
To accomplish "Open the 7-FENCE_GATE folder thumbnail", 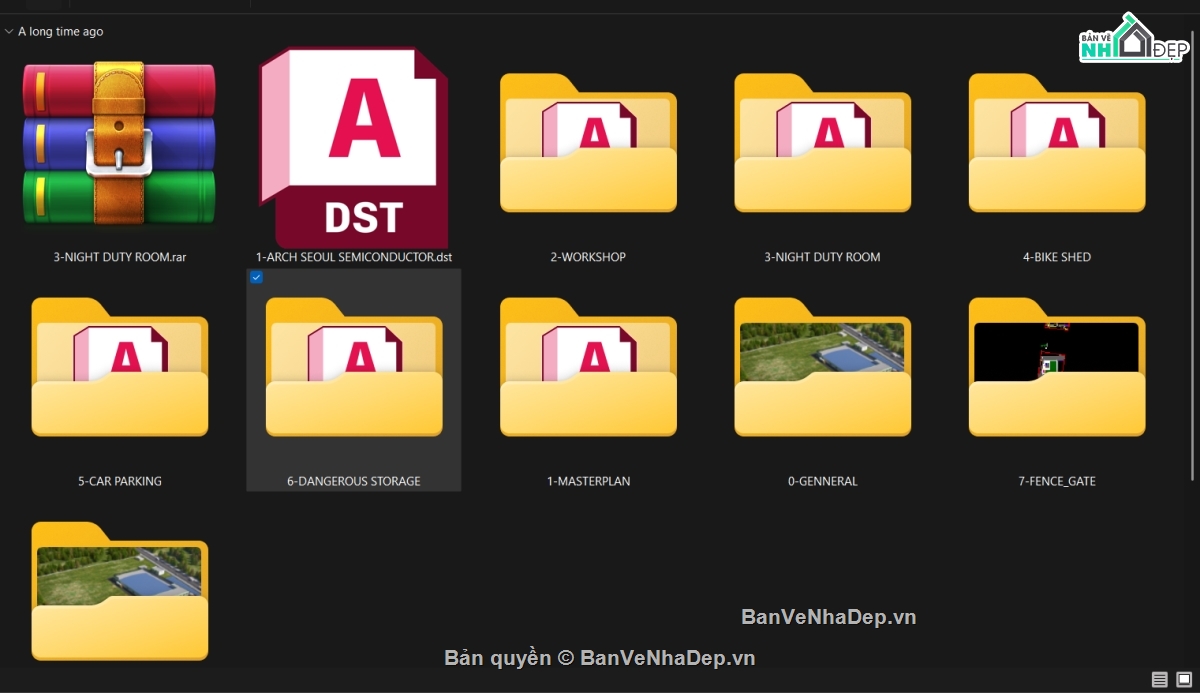I will 1057,367.
